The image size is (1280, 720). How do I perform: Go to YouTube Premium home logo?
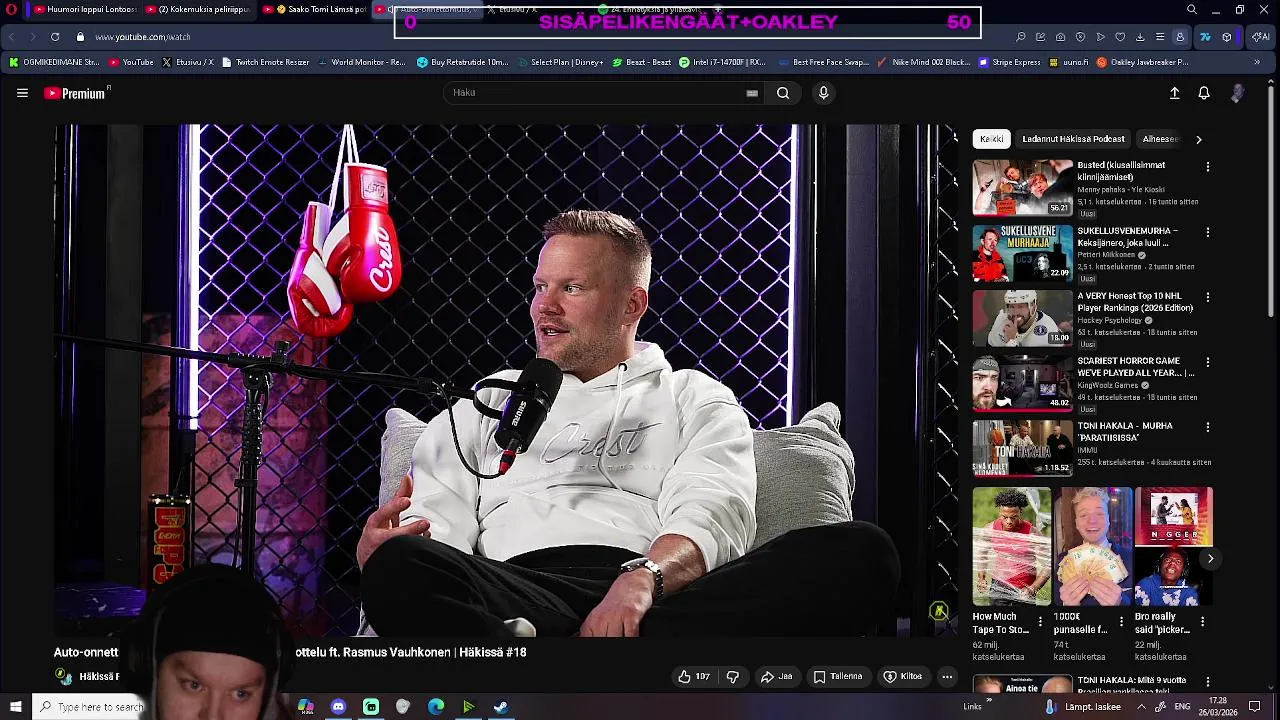[76, 93]
